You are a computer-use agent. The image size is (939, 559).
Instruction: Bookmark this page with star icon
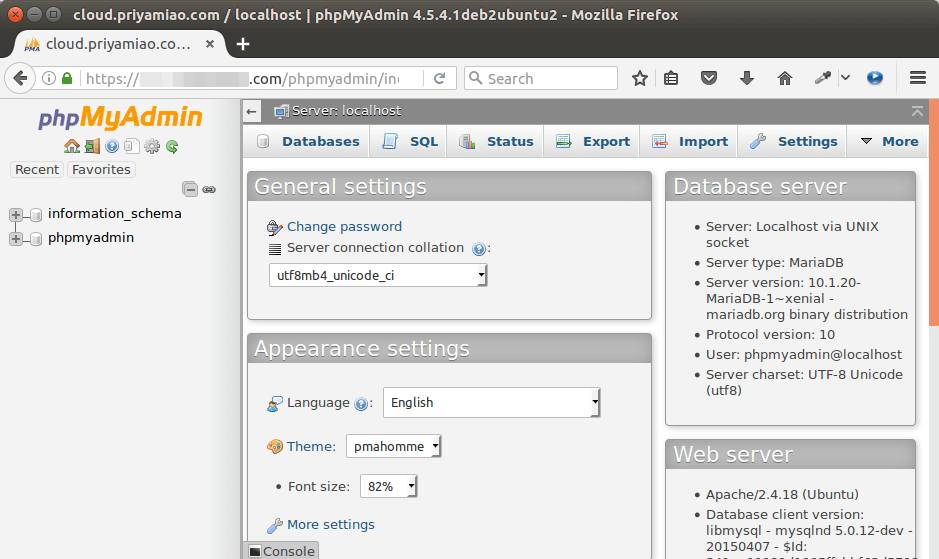pos(640,78)
